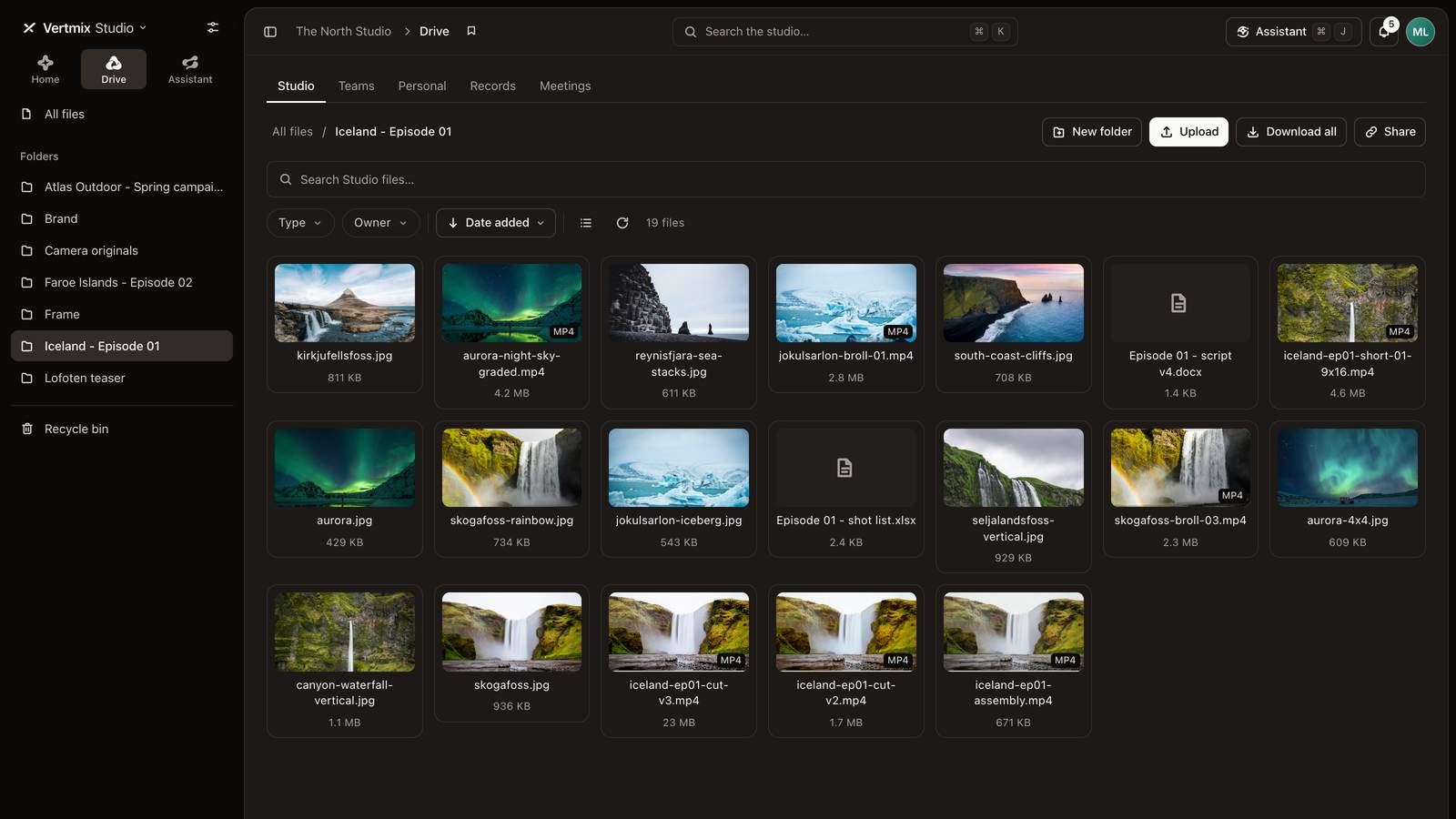Switch to the Teams tab
The image size is (1456, 819).
click(x=356, y=86)
